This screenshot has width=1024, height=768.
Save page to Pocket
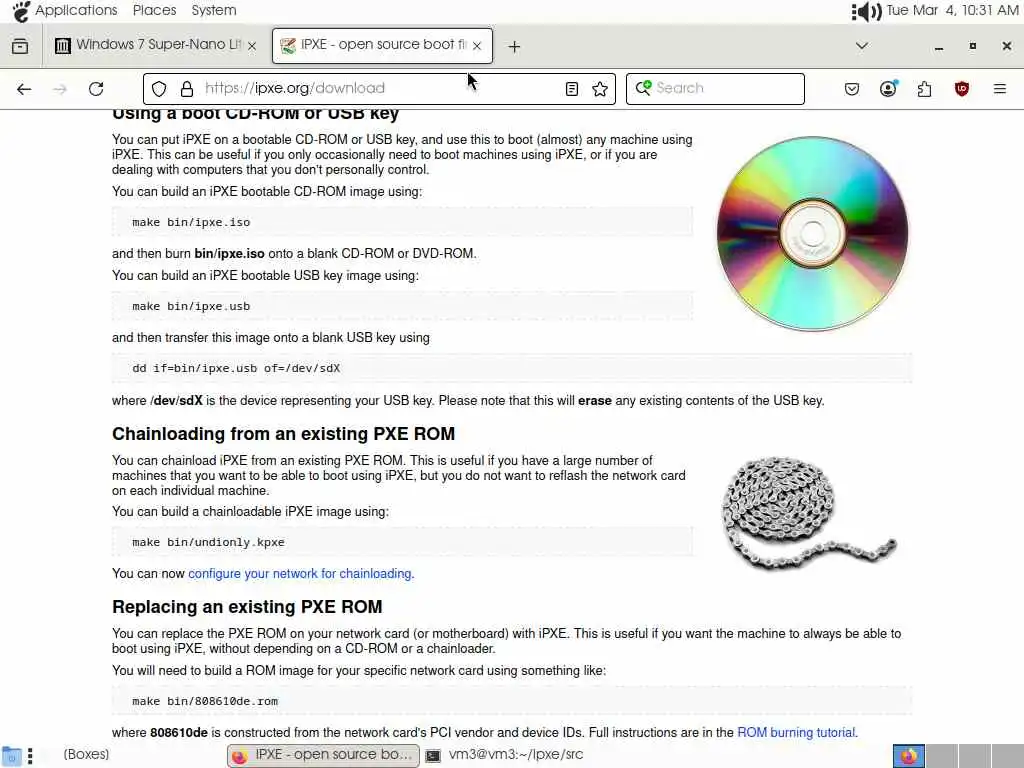pyautogui.click(x=852, y=89)
